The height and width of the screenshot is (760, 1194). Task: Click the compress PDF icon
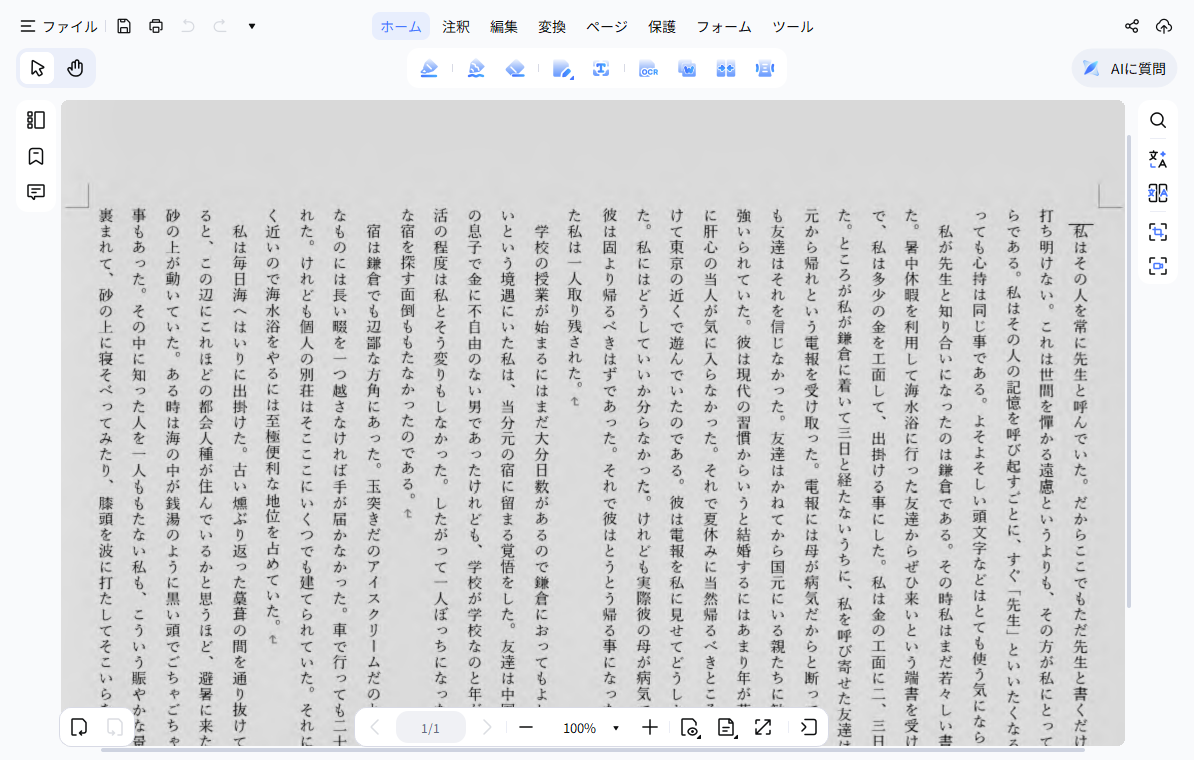pos(765,69)
